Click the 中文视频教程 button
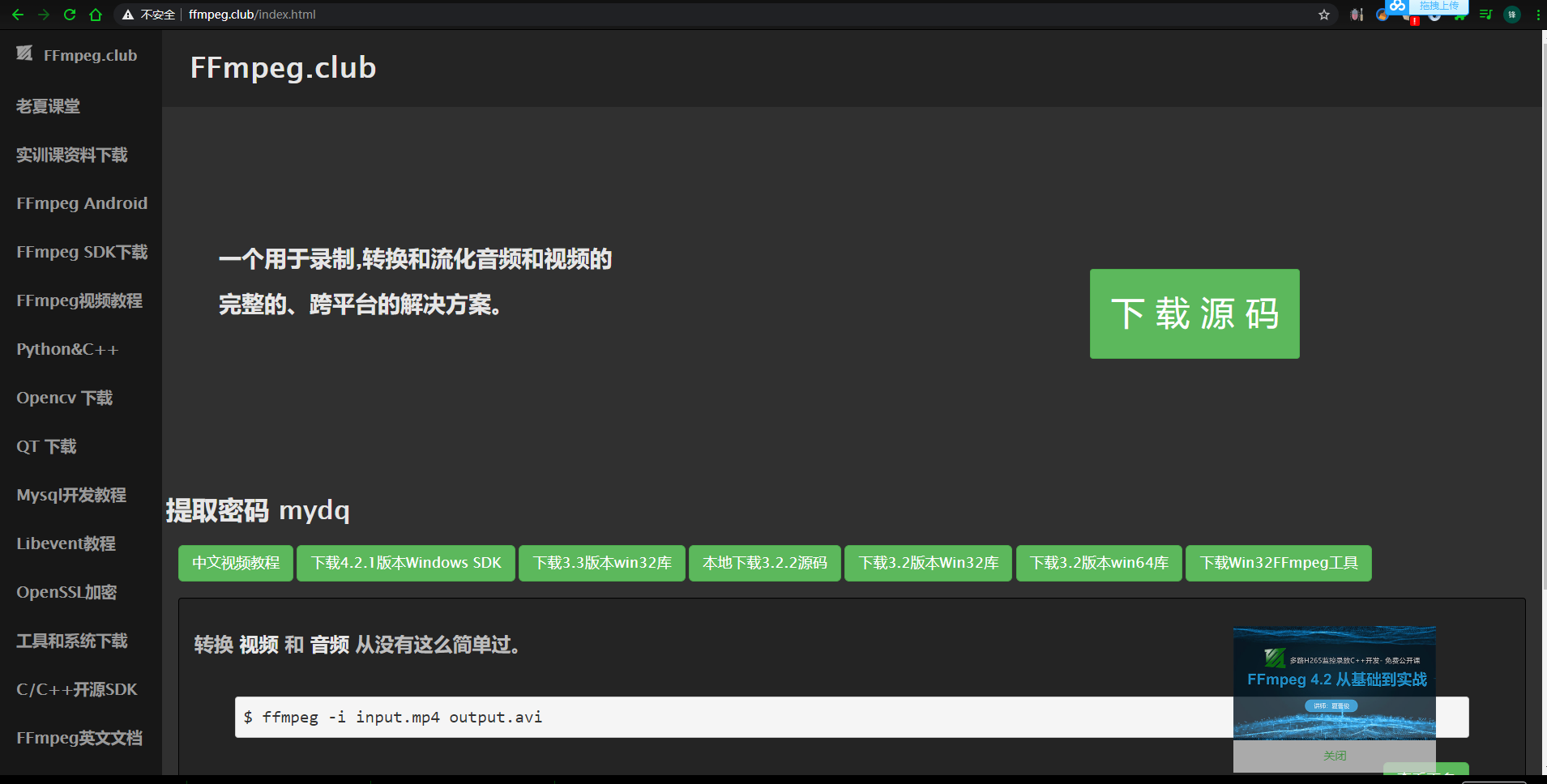Viewport: 1547px width, 784px height. pyautogui.click(x=235, y=562)
